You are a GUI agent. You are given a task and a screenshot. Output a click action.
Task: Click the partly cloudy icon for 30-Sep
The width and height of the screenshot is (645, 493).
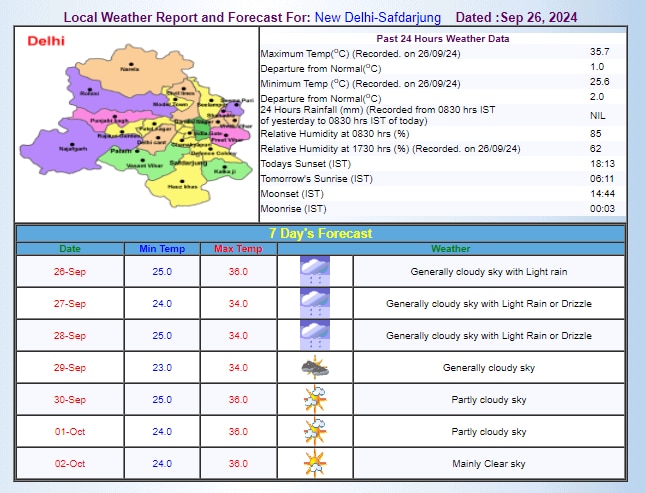pyautogui.click(x=316, y=399)
